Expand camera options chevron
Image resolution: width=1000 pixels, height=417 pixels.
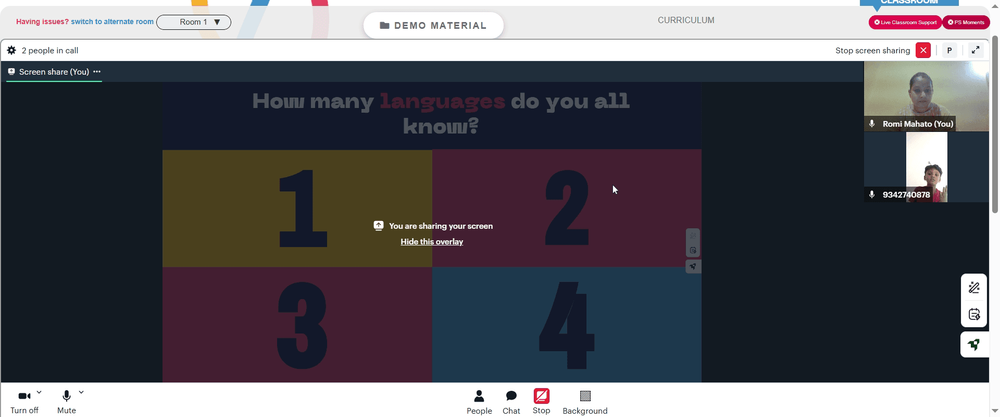(39, 392)
